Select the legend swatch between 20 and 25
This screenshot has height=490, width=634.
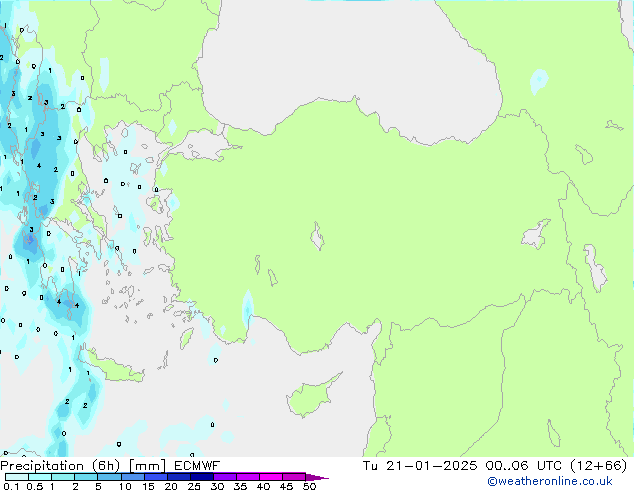tap(182, 477)
